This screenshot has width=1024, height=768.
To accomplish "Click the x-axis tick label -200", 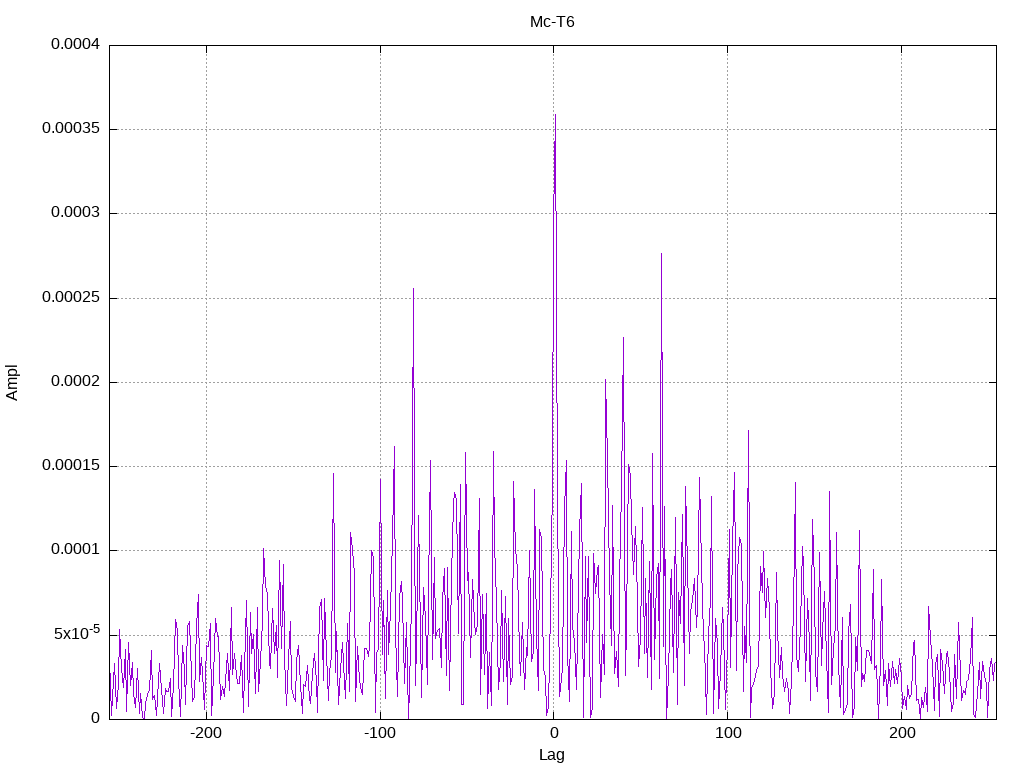I will tap(206, 733).
